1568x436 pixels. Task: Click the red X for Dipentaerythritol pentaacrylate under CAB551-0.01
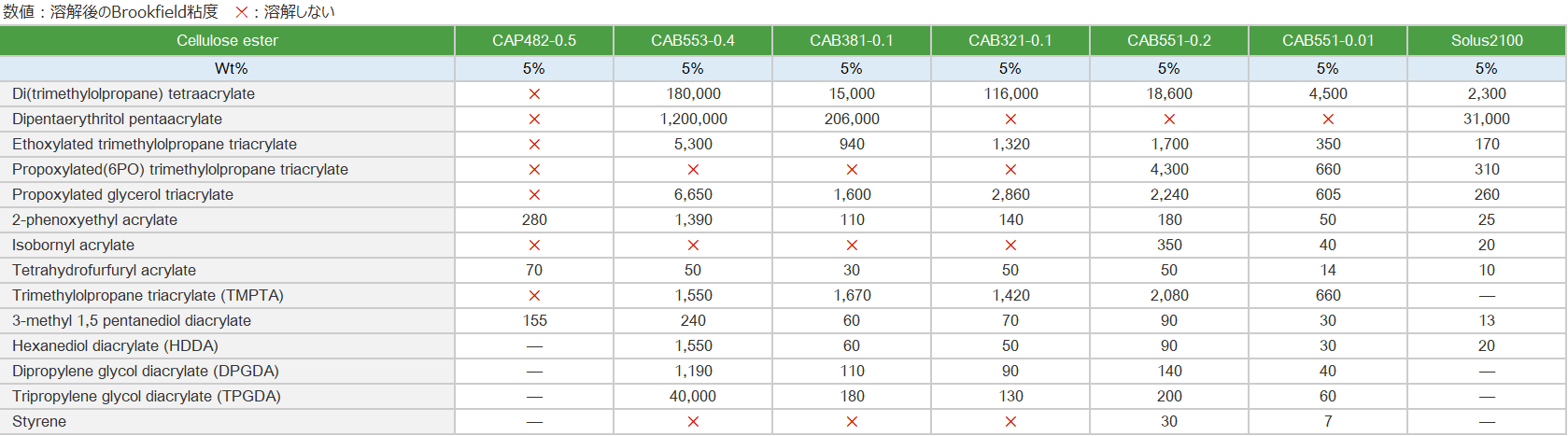1328,120
